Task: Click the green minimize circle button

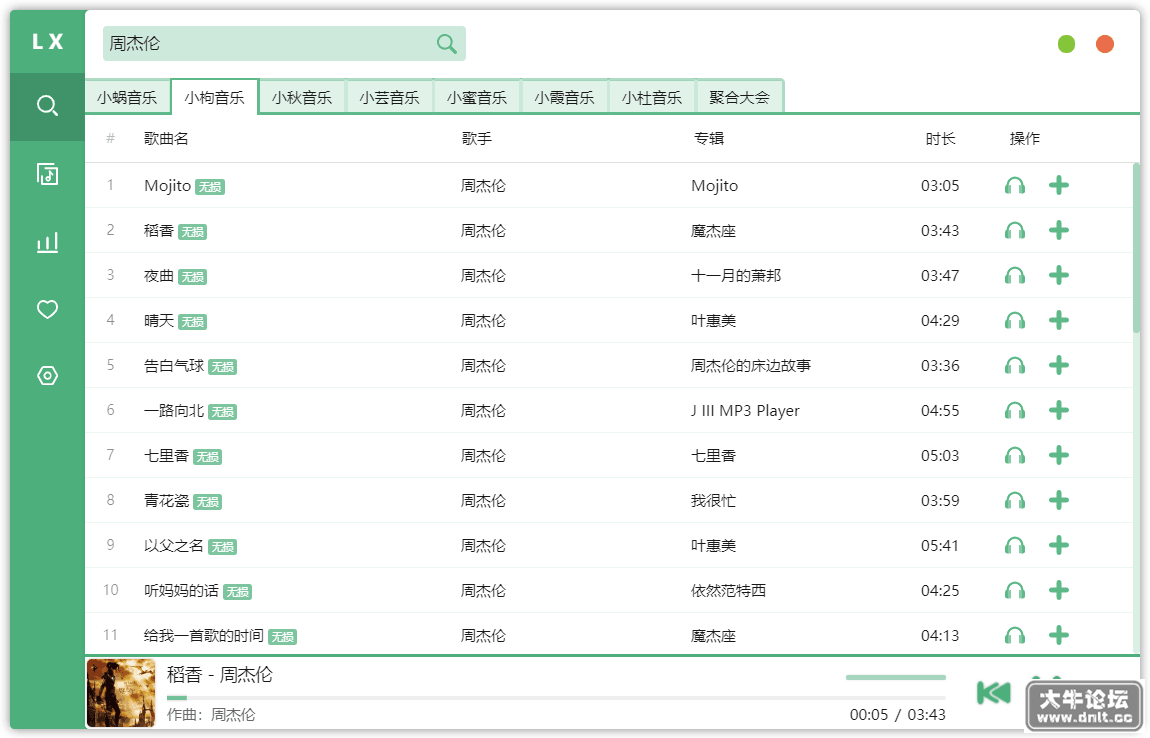Action: (x=1066, y=44)
